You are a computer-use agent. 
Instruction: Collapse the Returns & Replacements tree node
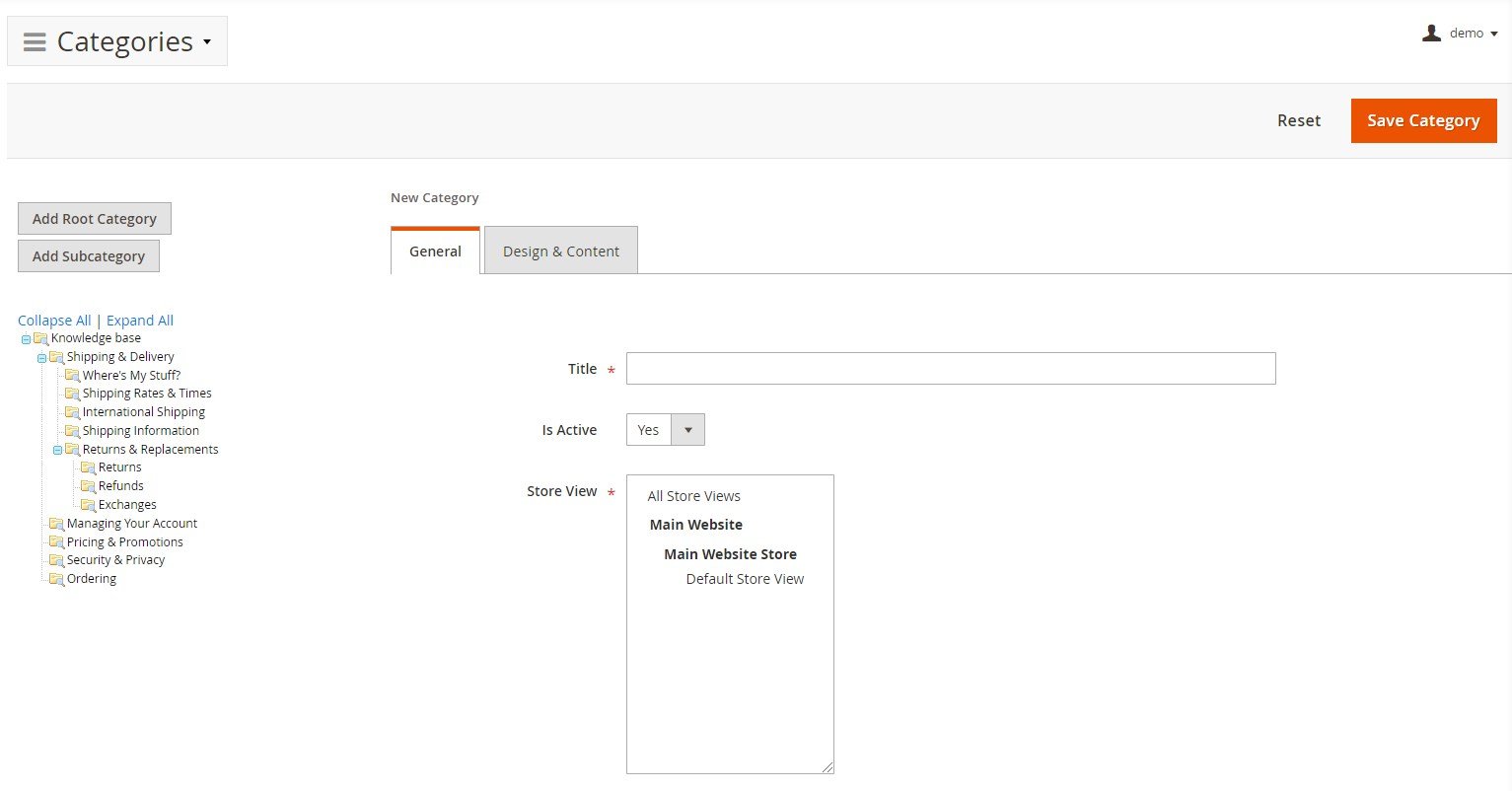tap(57, 450)
